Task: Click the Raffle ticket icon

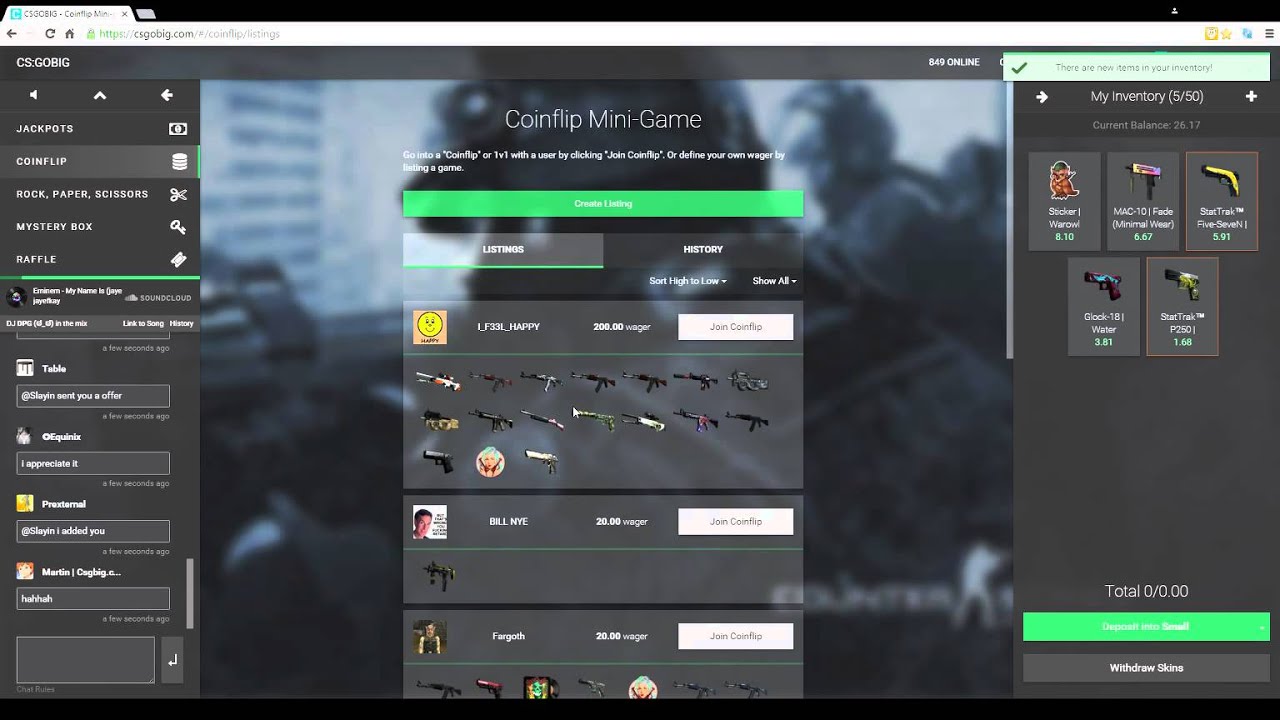Action: click(x=178, y=259)
